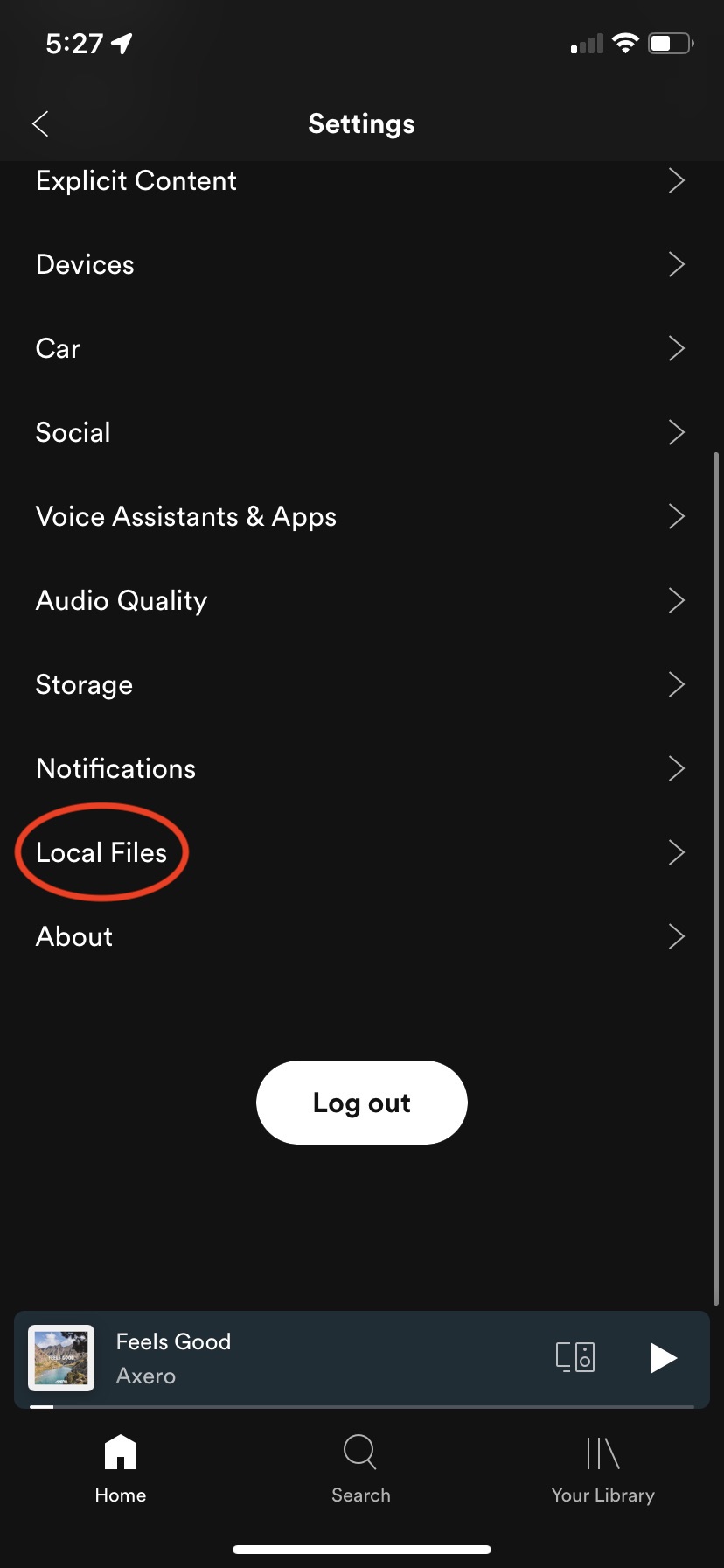Image resolution: width=724 pixels, height=1568 pixels.
Task: Select the Explicit Content menu item
Action: pyautogui.click(x=136, y=181)
